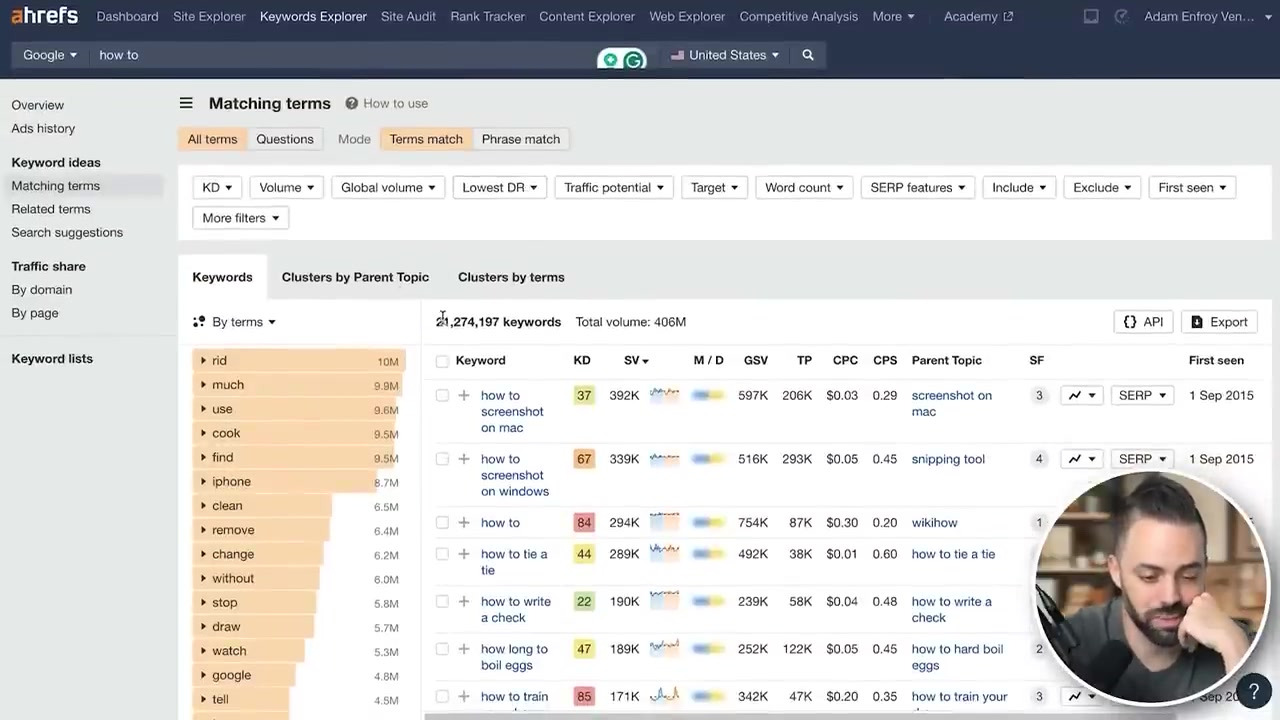The height and width of the screenshot is (720, 1280).
Task: Expand the 'rid' term group
Action: (203, 361)
